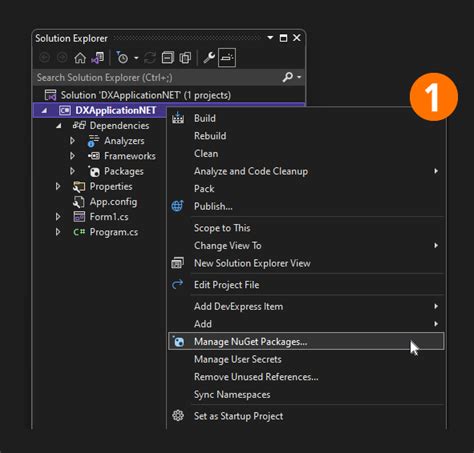Open the Solution Explorer window options dropdown

[270, 38]
